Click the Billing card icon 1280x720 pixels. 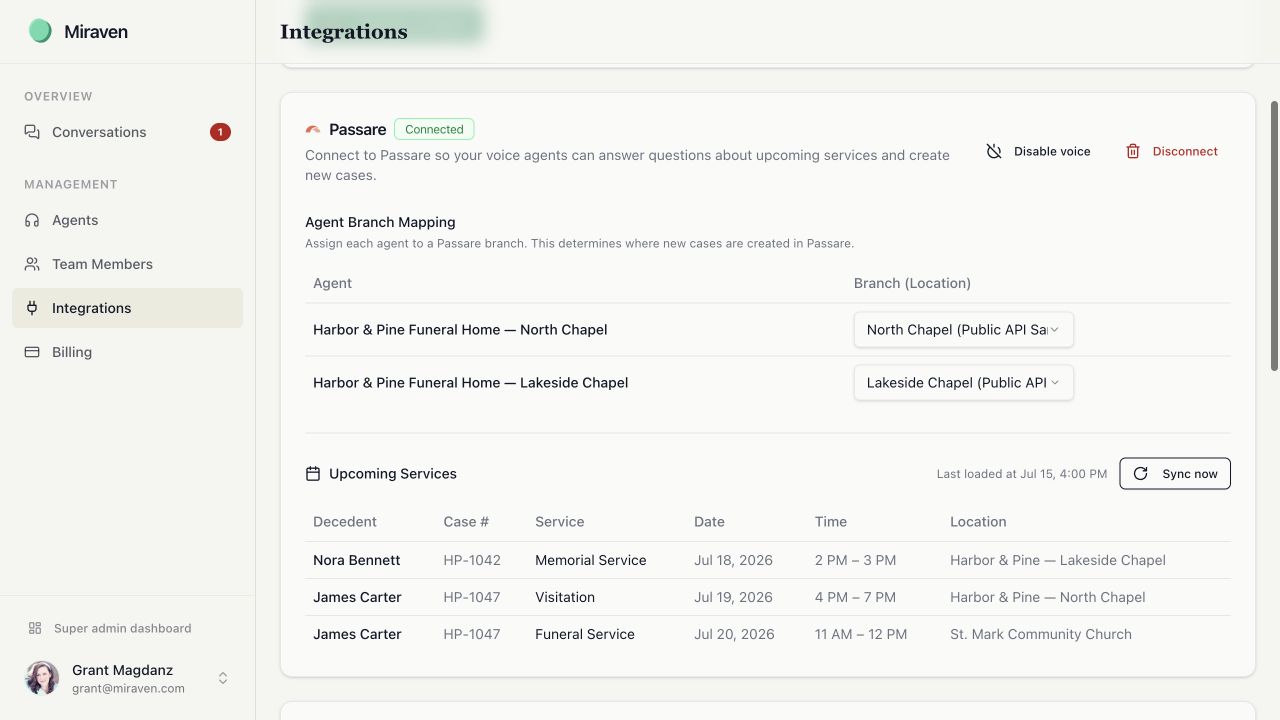click(x=32, y=352)
